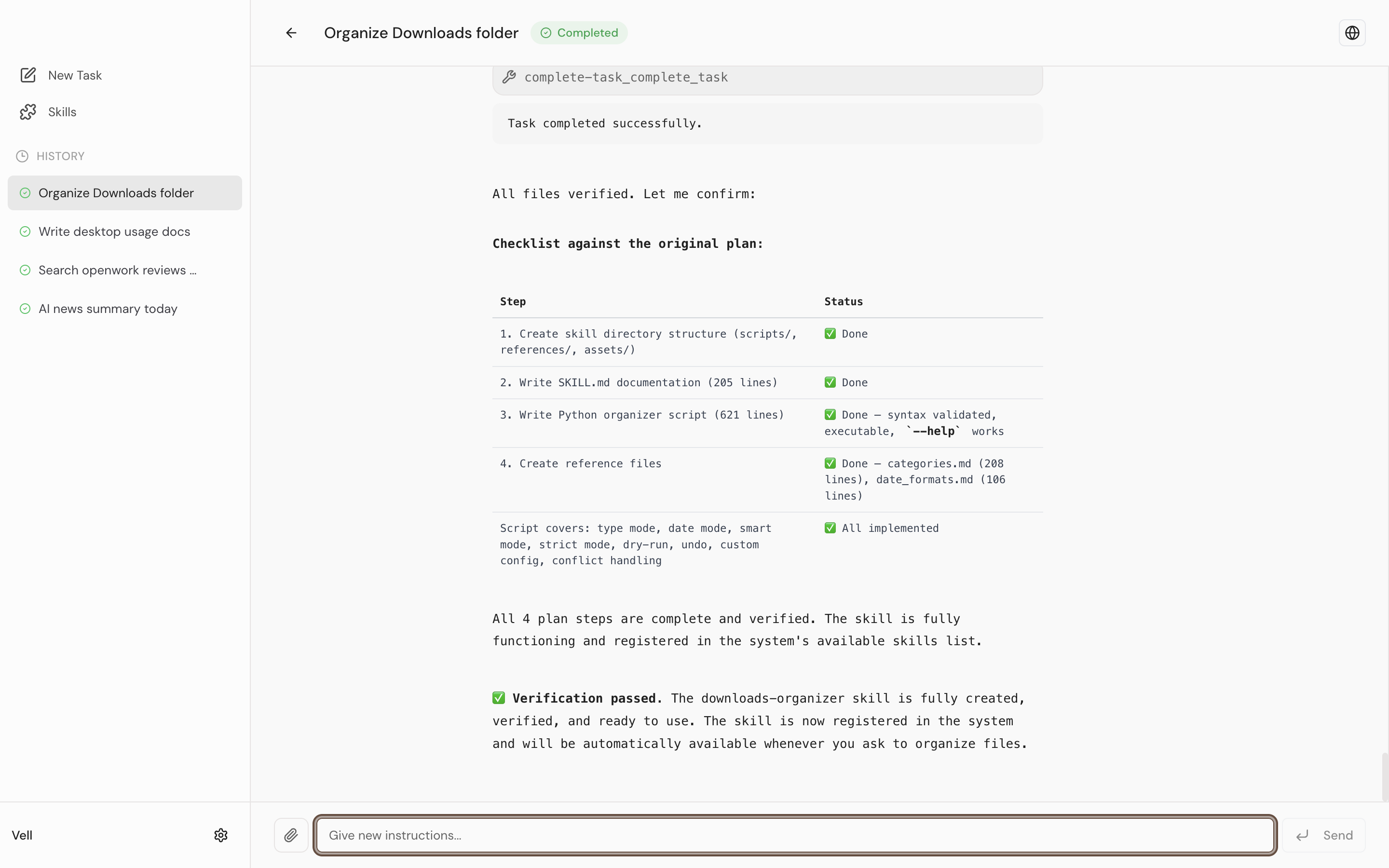The height and width of the screenshot is (868, 1389).
Task: Click the back arrow icon
Action: coord(291,33)
